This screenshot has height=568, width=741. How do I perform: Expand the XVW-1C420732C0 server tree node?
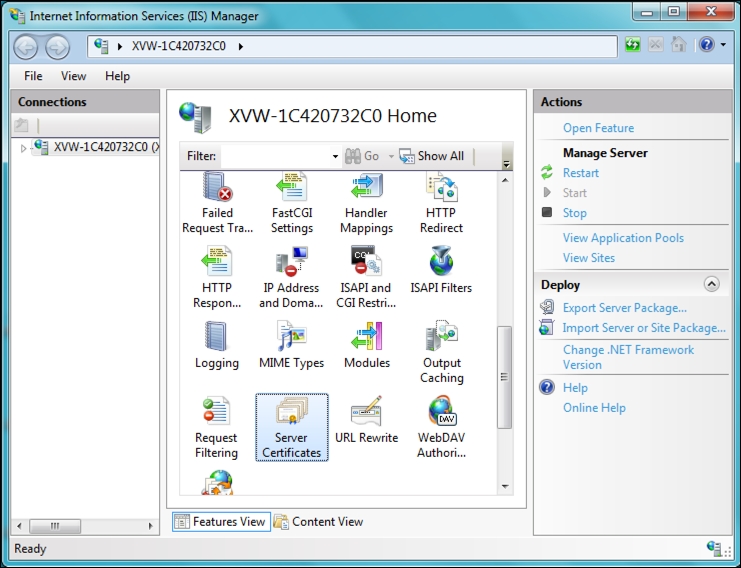tap(24, 148)
